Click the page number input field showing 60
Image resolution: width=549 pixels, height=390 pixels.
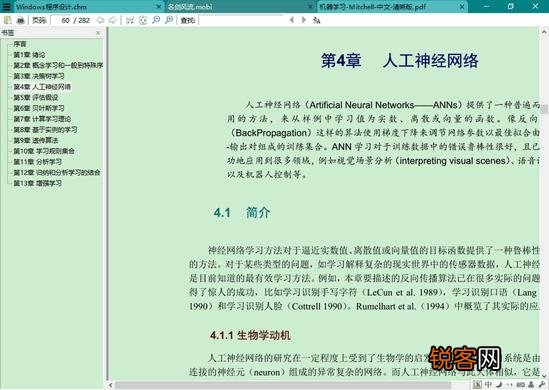click(x=61, y=20)
